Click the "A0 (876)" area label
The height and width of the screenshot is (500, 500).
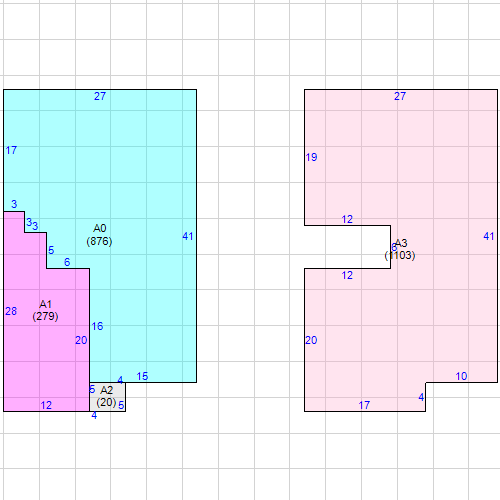[x=99, y=235]
